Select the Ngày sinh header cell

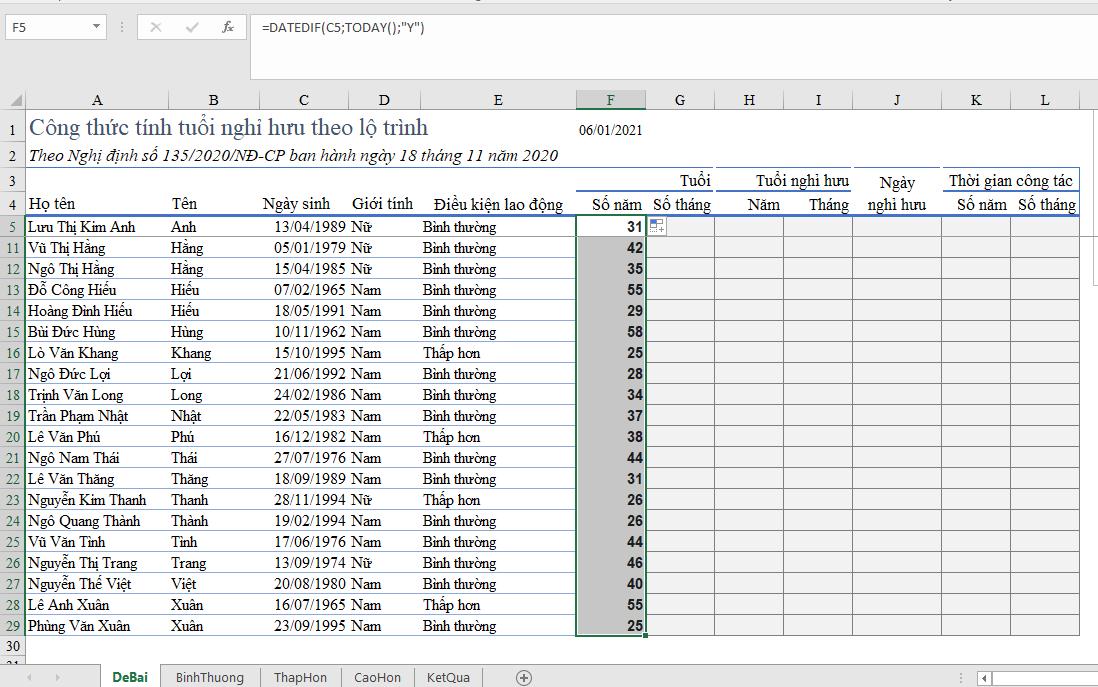point(303,204)
